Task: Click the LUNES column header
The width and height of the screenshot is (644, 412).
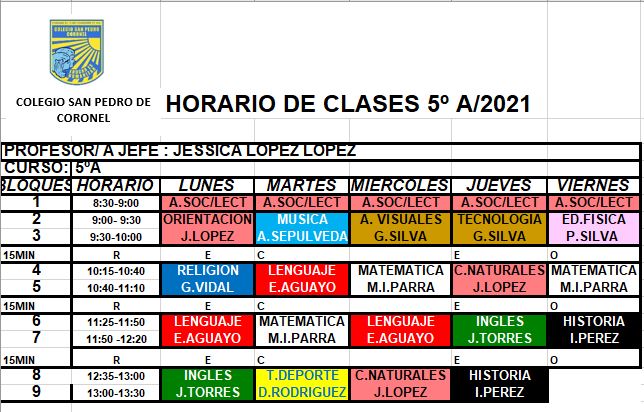Action: [207, 185]
